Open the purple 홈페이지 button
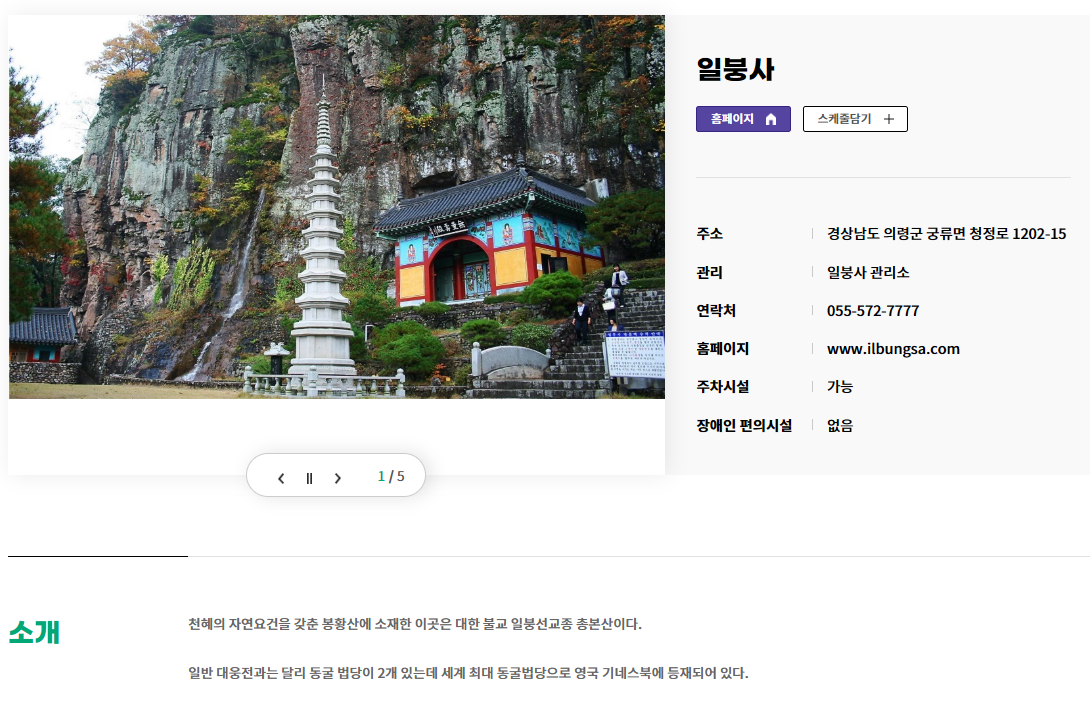This screenshot has width=1090, height=707. (743, 119)
